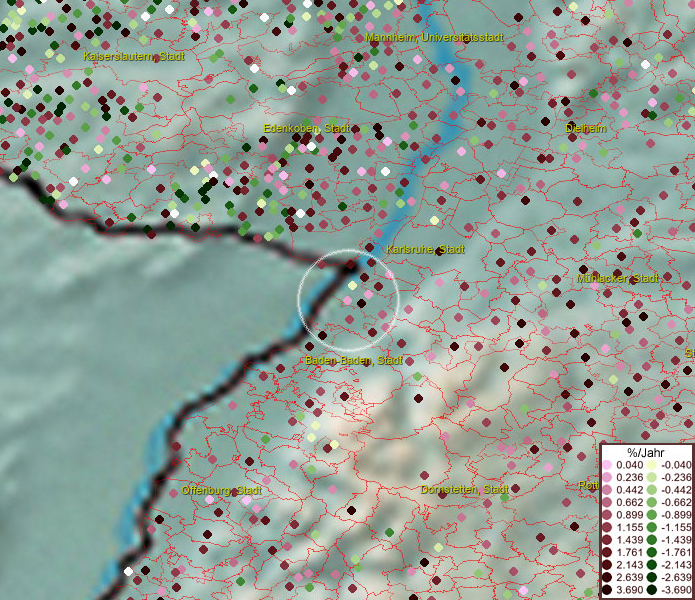Click the Kaiserslautern, Stadt map label

point(134,56)
